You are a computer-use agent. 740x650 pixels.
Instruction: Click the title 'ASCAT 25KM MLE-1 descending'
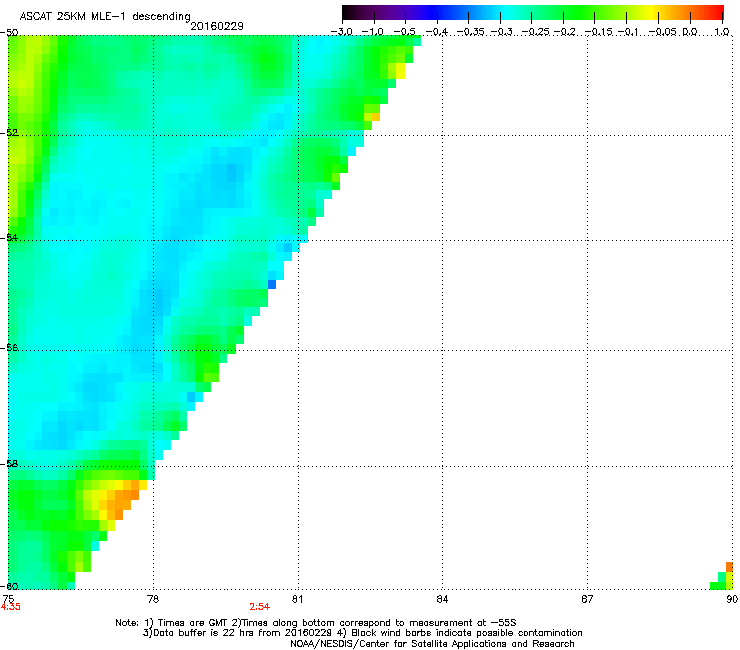click(105, 17)
